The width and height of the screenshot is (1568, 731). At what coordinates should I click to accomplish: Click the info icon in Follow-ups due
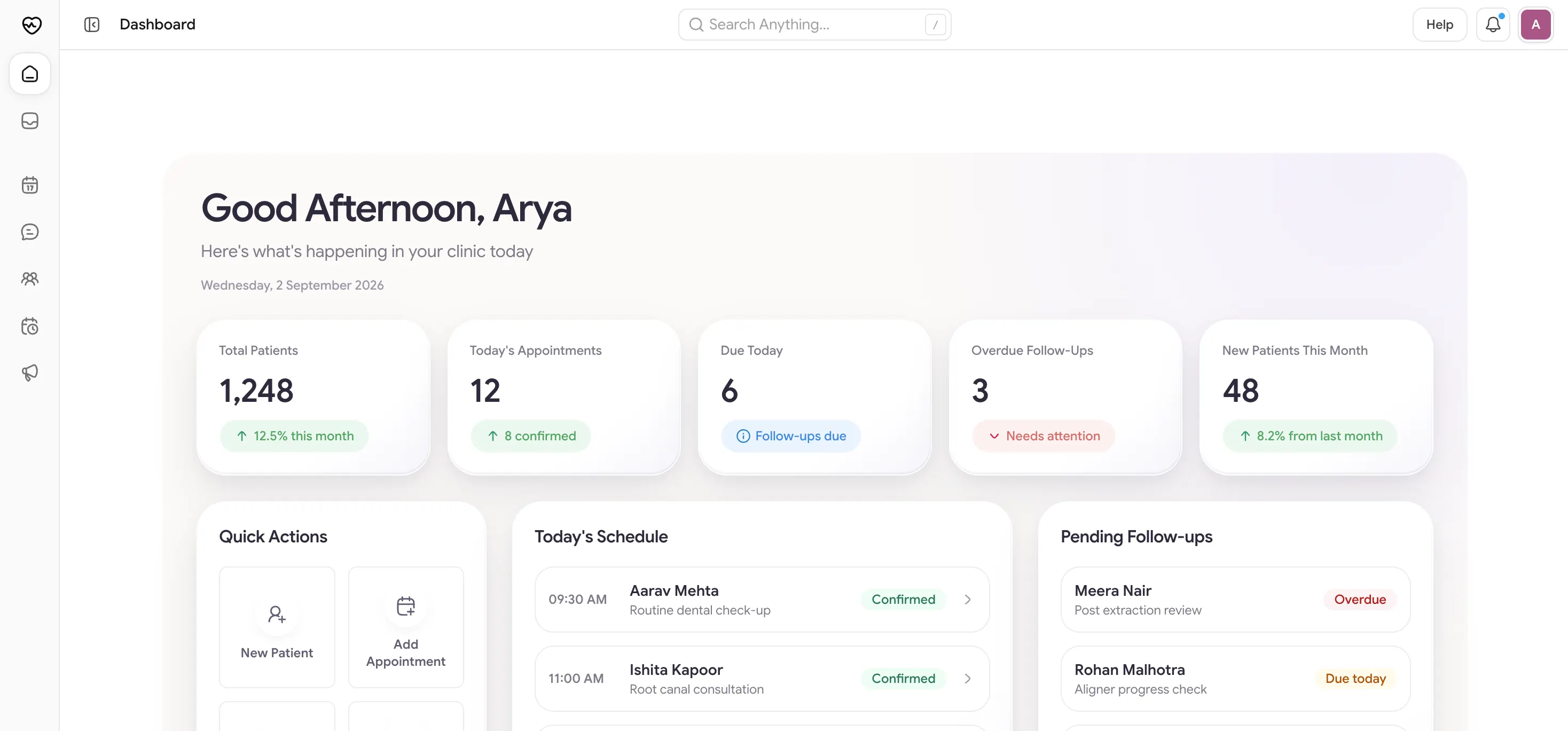point(742,436)
